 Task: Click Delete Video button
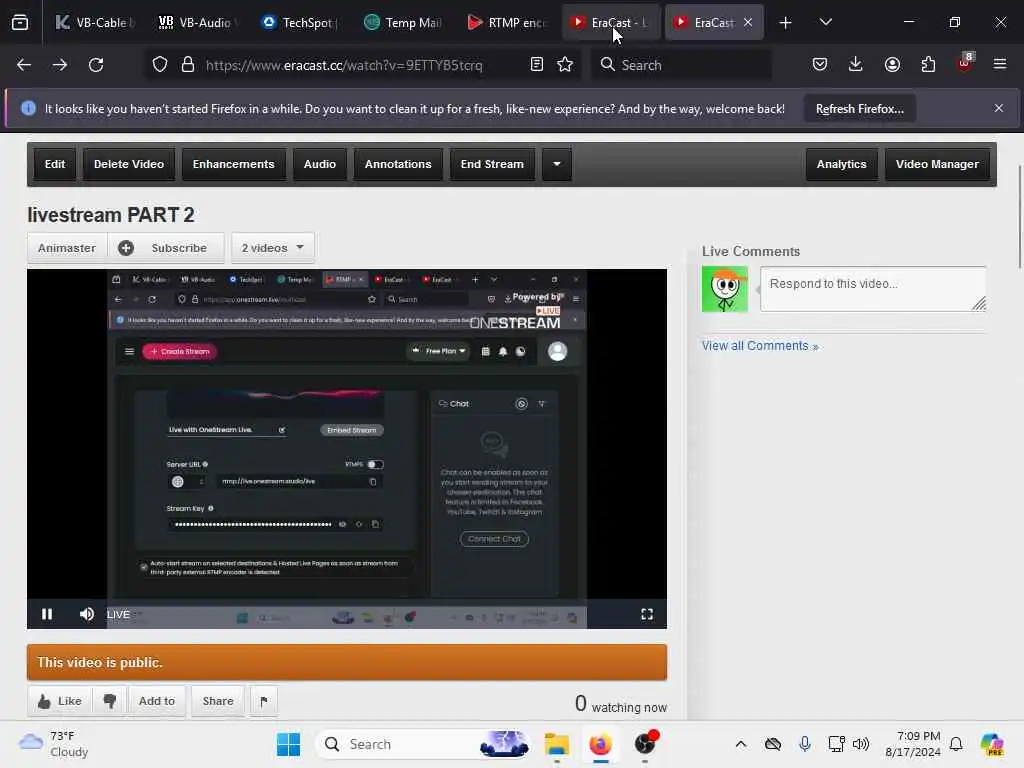coord(129,165)
